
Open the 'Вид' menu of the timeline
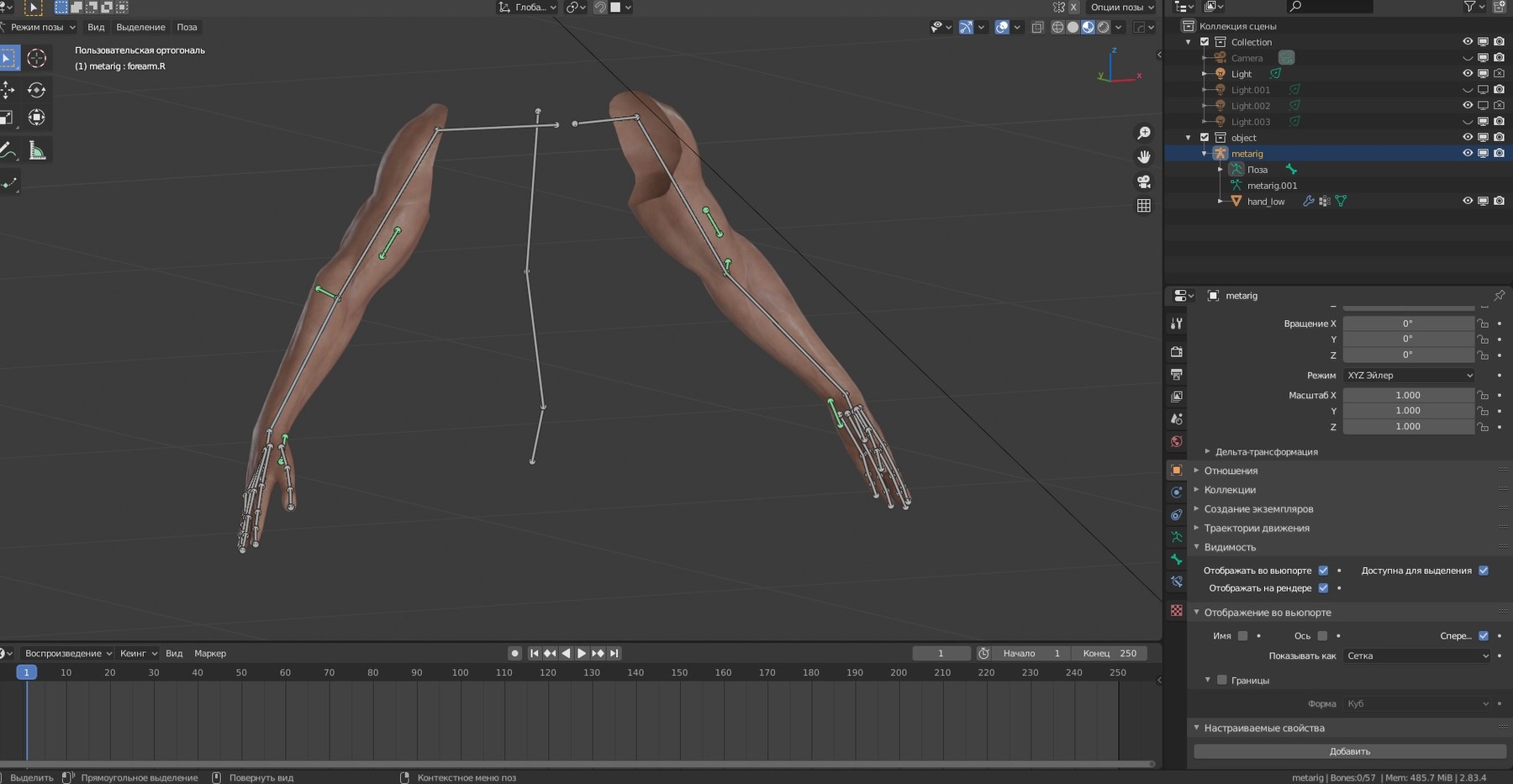pos(174,653)
